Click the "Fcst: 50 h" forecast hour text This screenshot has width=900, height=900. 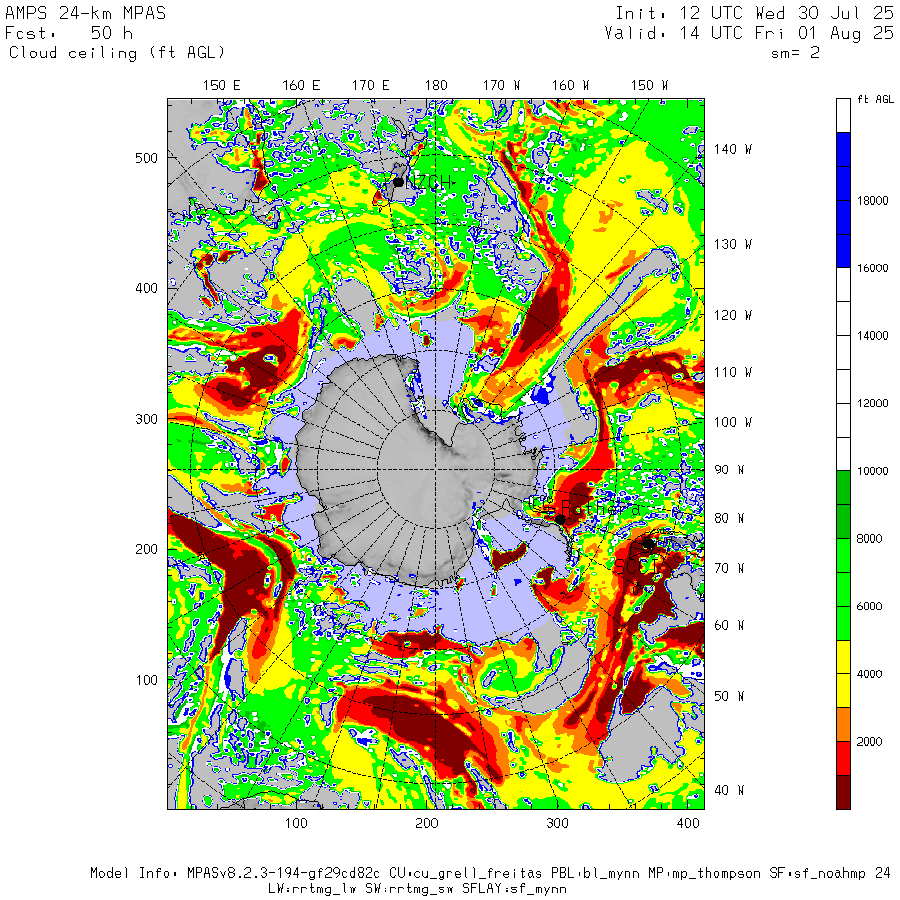tap(69, 33)
